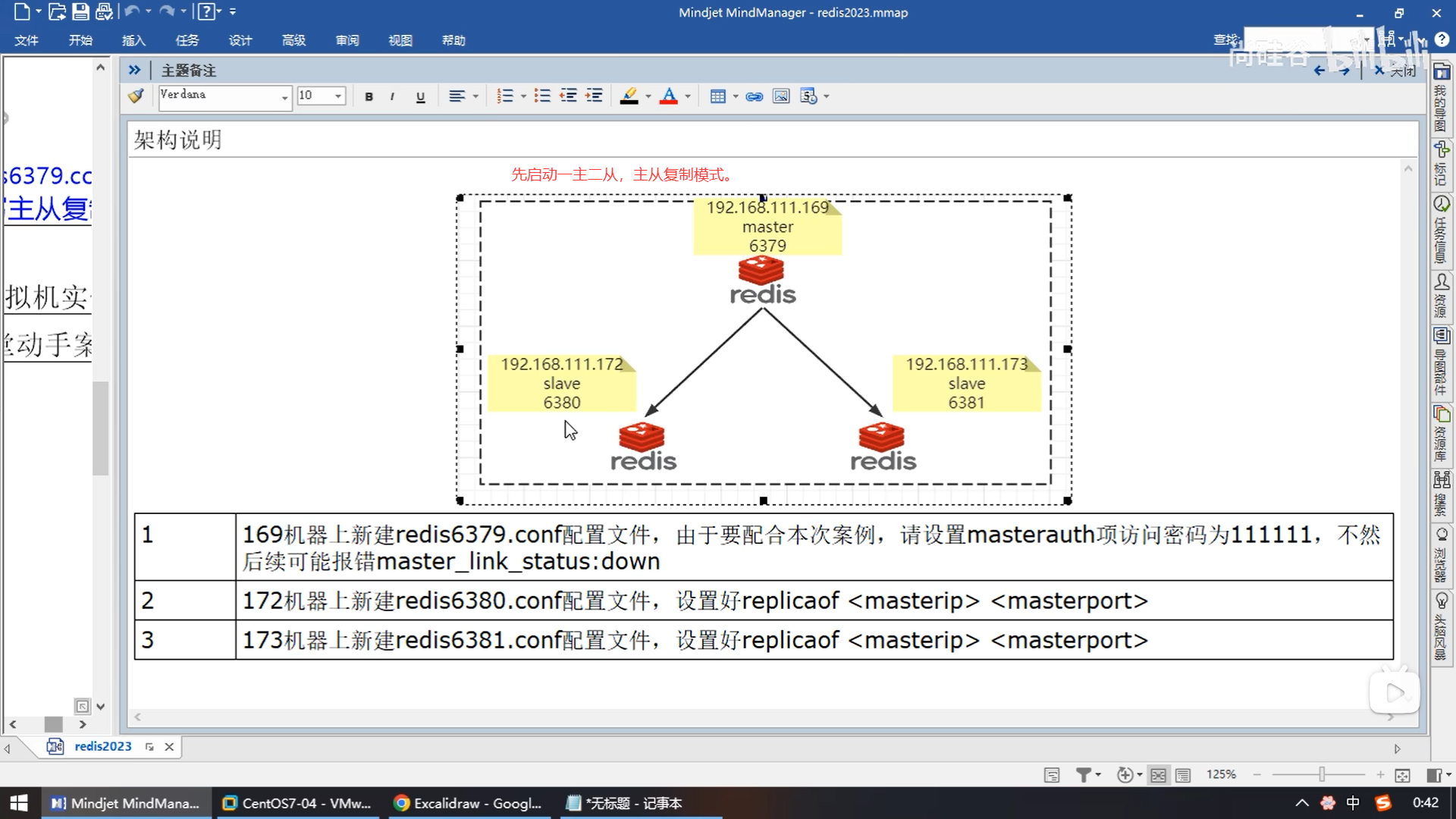Open CentOS7-04 VMware from the taskbar
Image resolution: width=1456 pixels, height=819 pixels.
297,803
